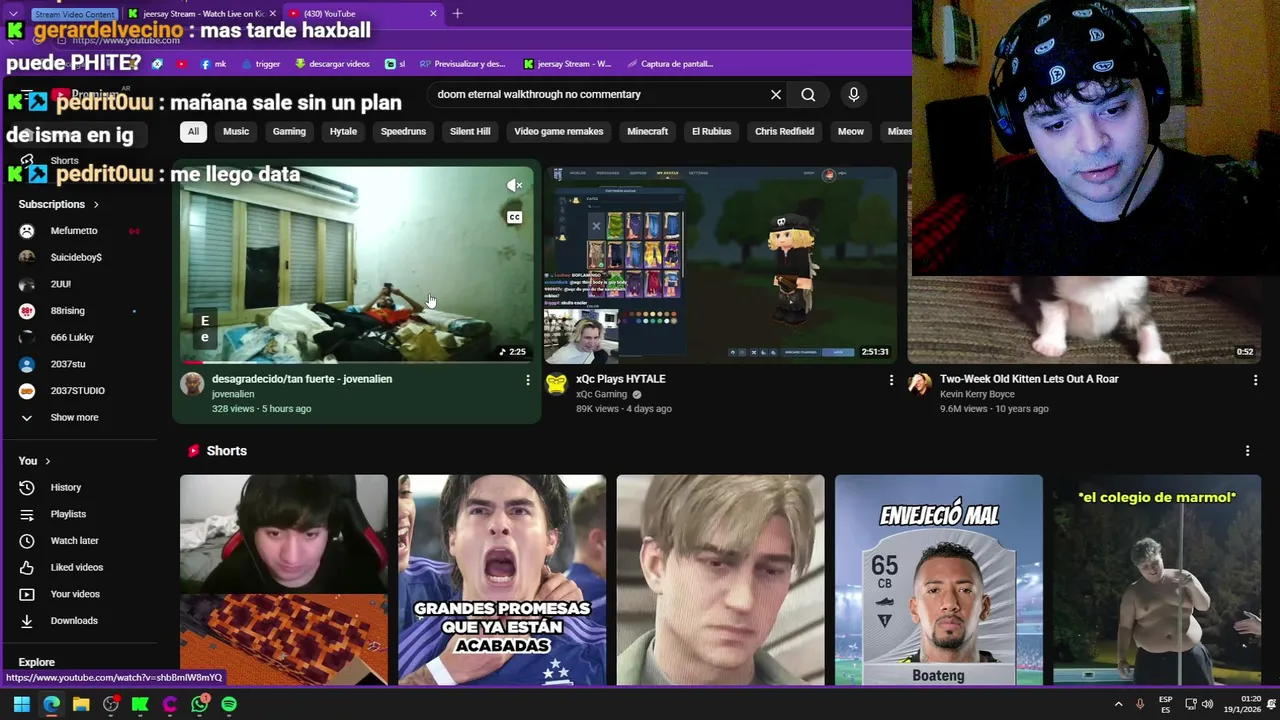Show hidden system tray icons
Viewport: 1280px width, 720px height.
coord(1118,704)
